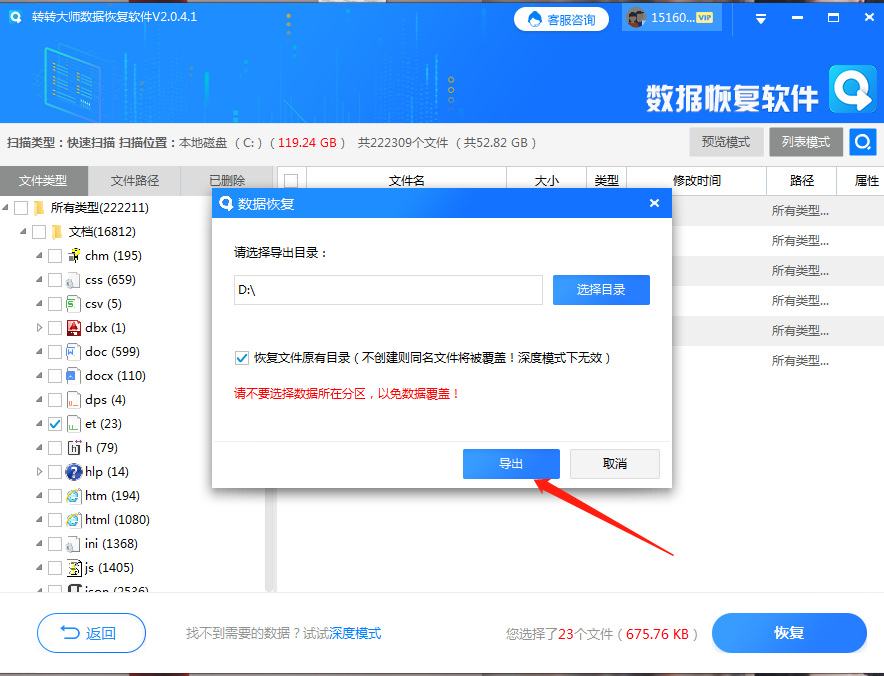Click the htm file type icon
Screen dimensions: 884x676
point(73,495)
